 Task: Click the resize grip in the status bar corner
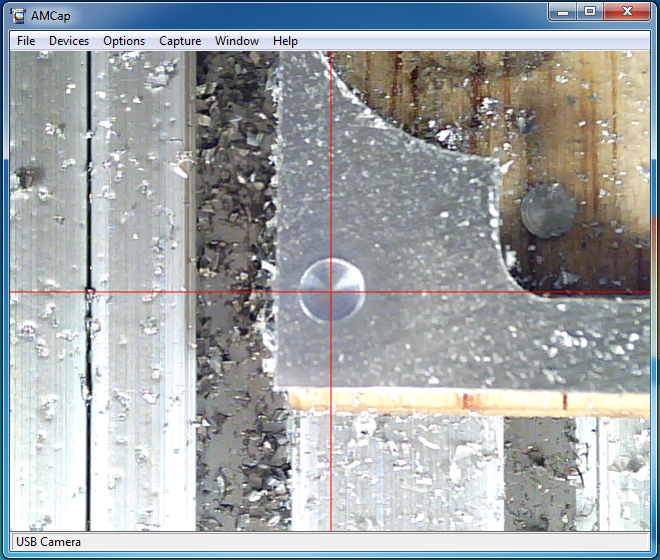(x=644, y=545)
